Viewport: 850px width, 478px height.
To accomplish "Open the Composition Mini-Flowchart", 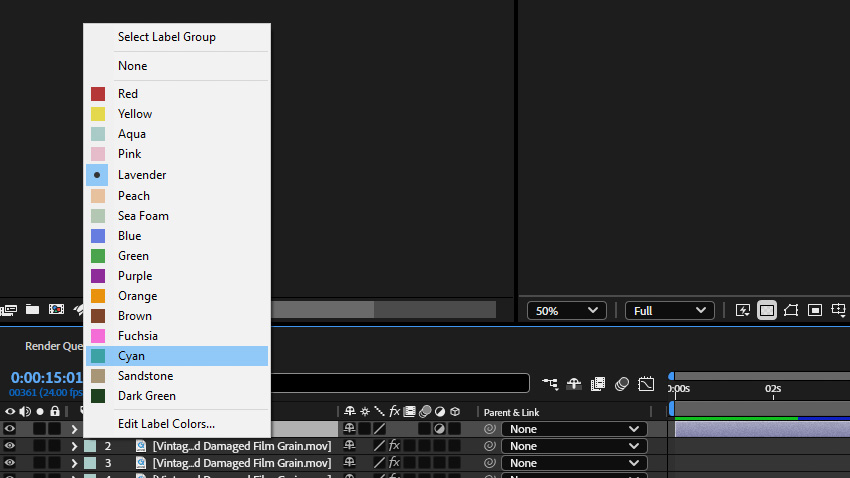I will (550, 383).
